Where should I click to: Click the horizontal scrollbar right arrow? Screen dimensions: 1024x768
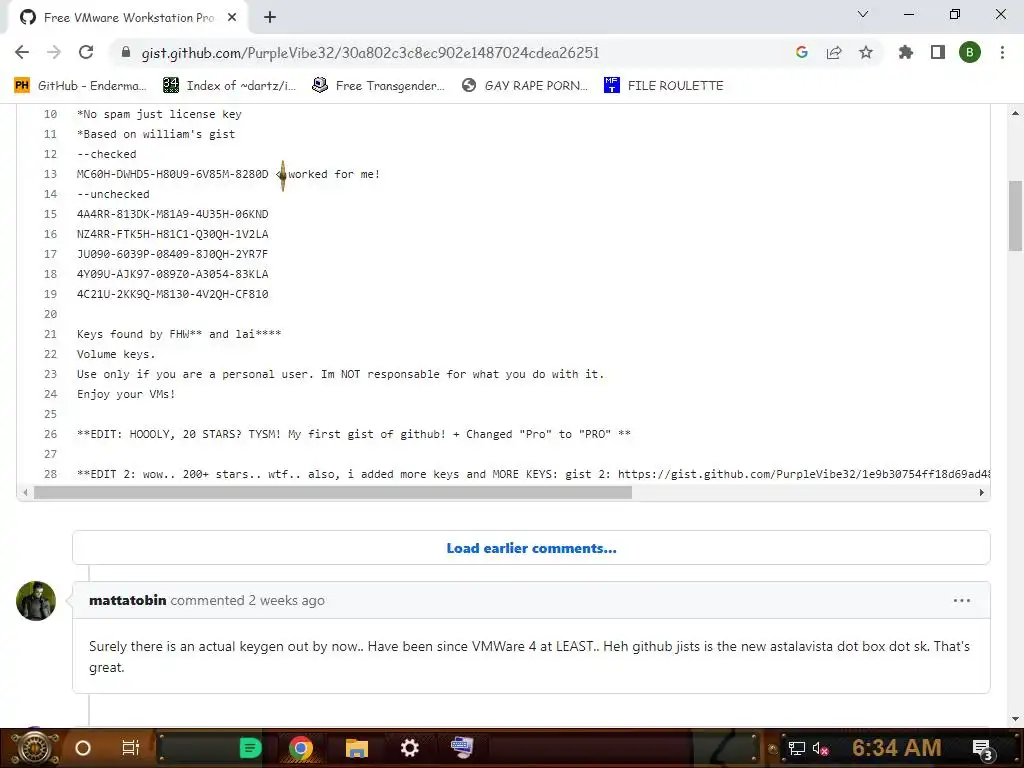click(x=982, y=492)
